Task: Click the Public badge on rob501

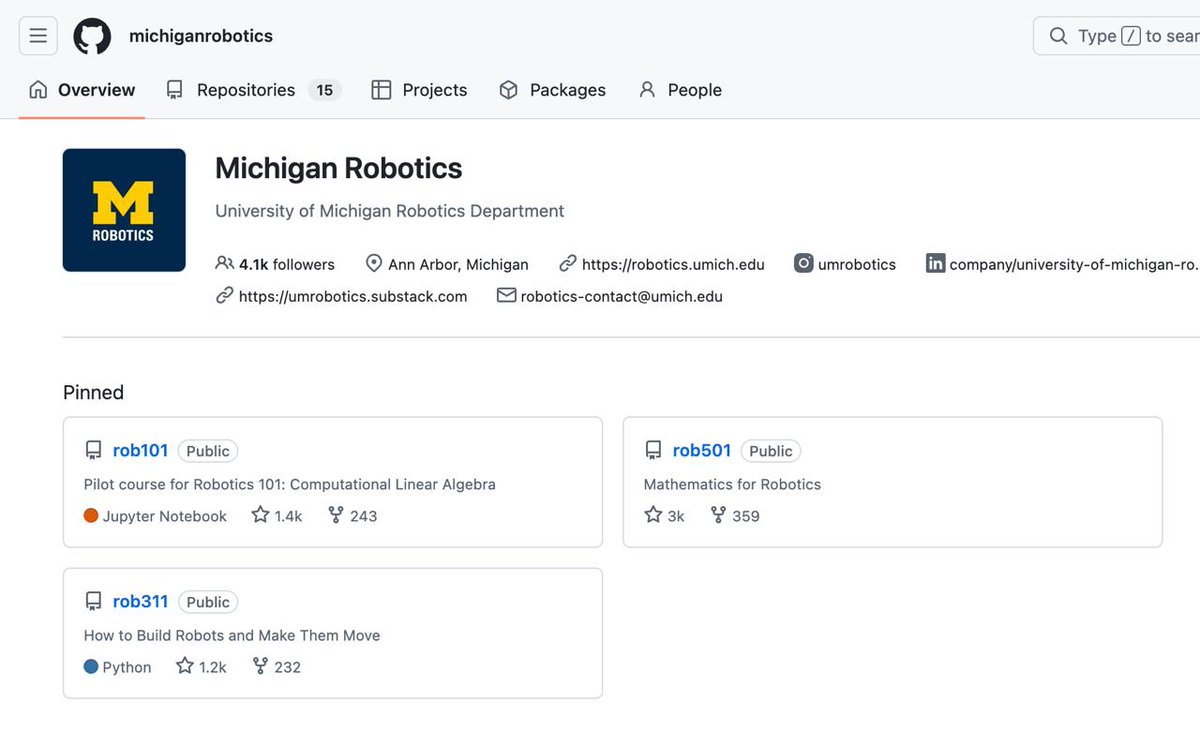Action: tap(771, 451)
